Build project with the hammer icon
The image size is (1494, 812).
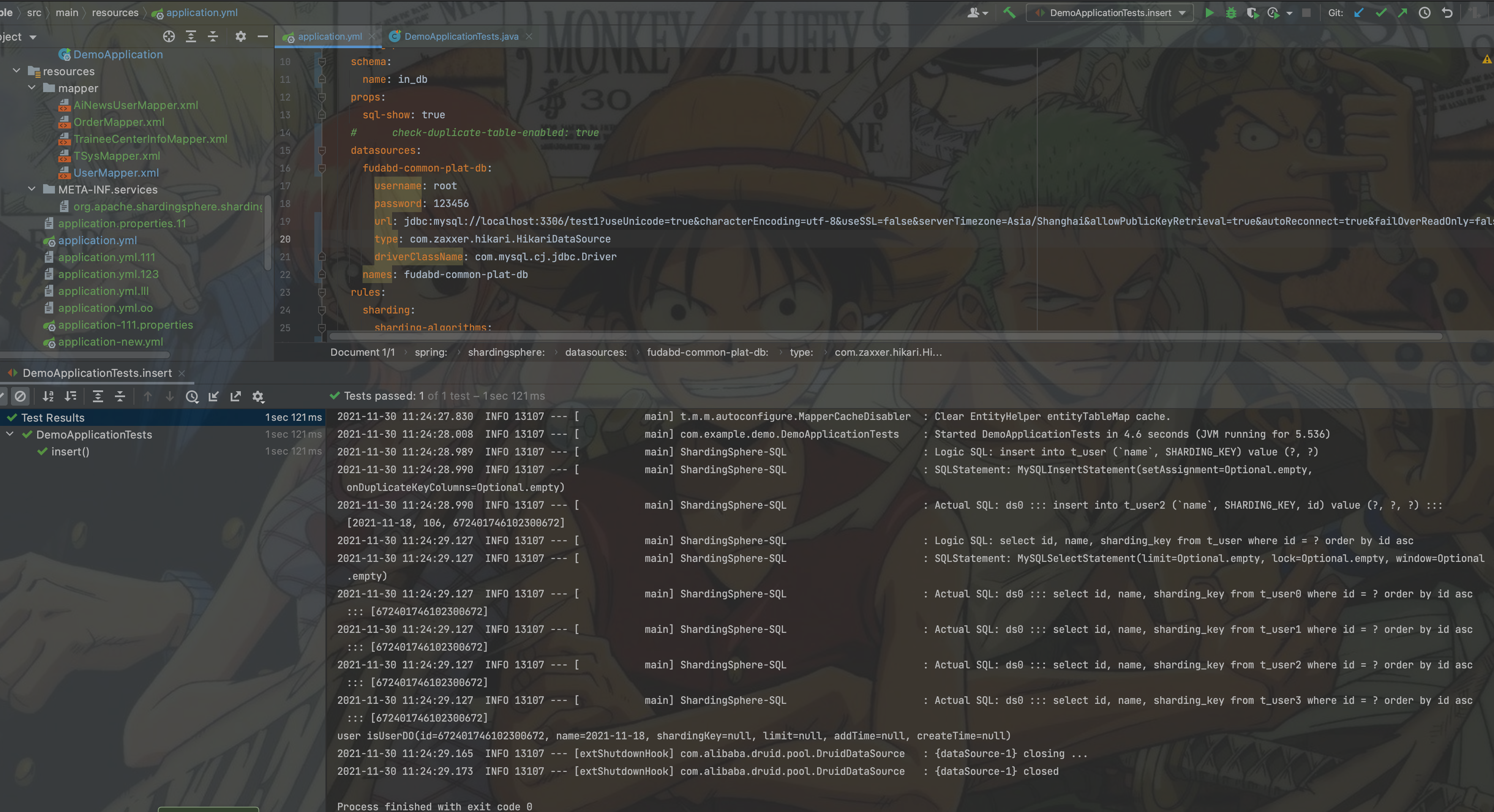pos(1009,13)
